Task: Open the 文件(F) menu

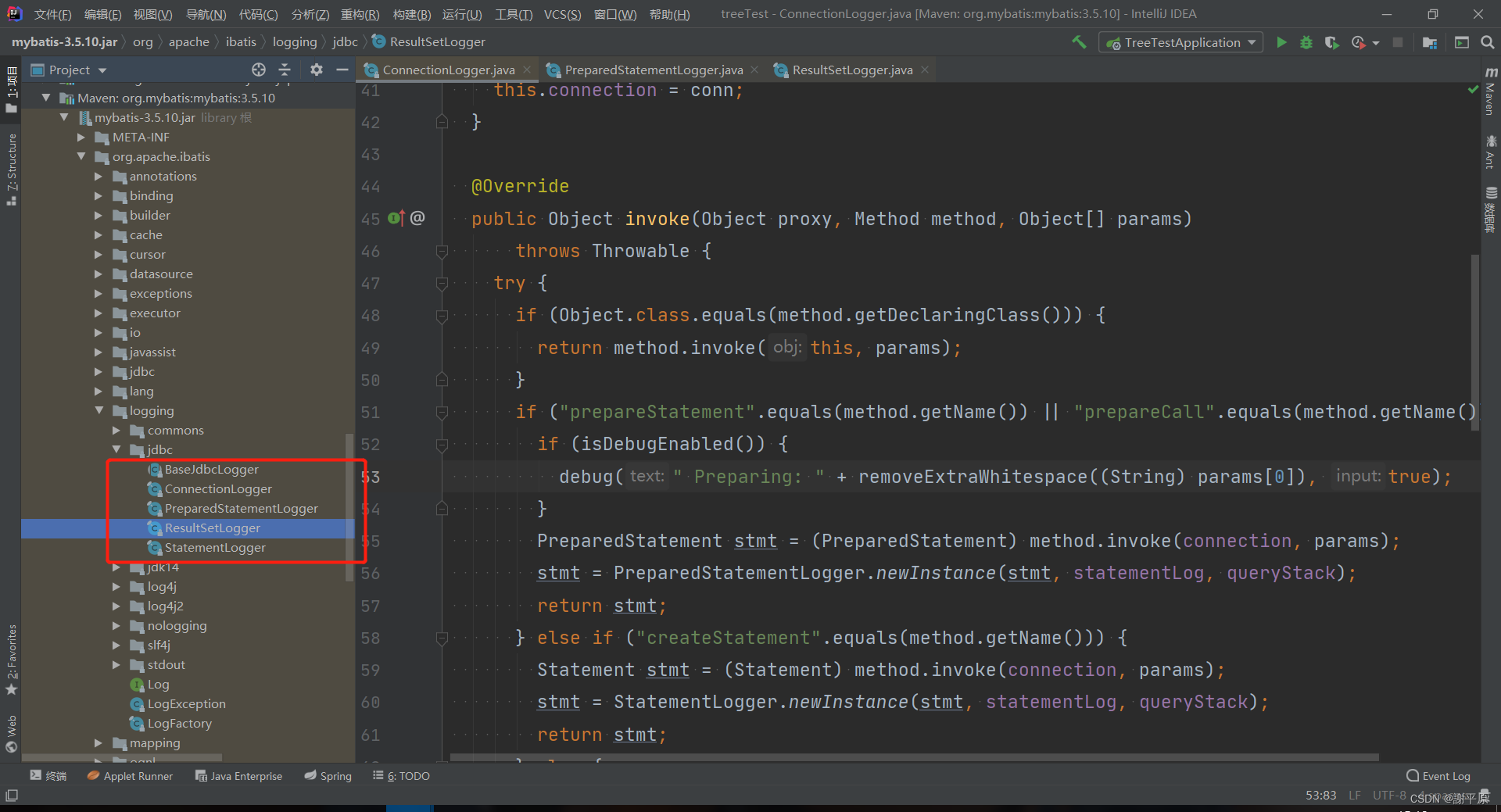Action: (52, 14)
